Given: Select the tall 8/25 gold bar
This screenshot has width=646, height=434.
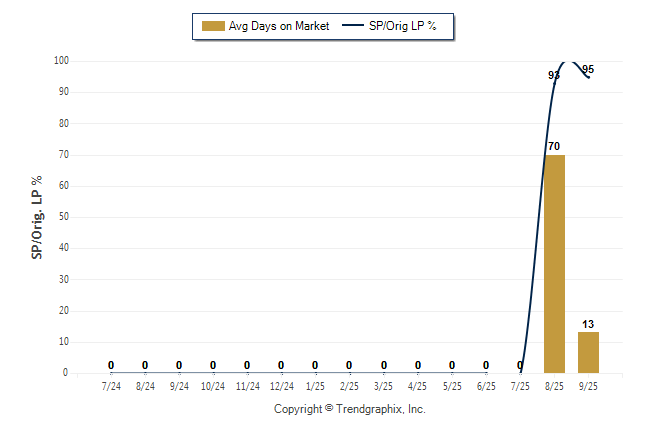Looking at the screenshot, I should coord(554,264).
